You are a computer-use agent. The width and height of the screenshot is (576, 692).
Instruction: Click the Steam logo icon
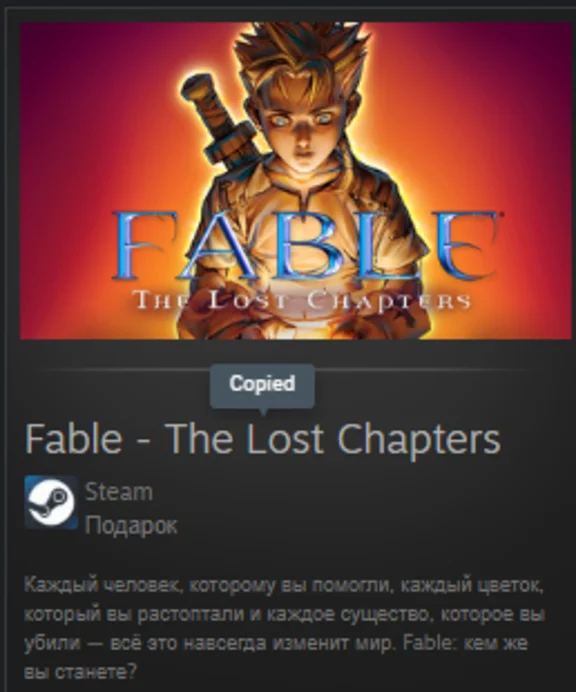point(51,502)
